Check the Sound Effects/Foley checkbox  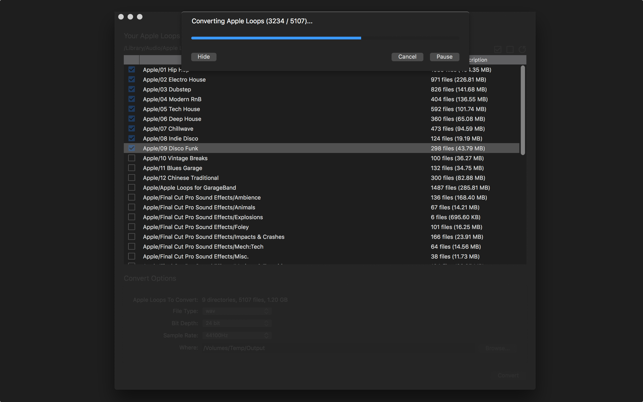(132, 227)
